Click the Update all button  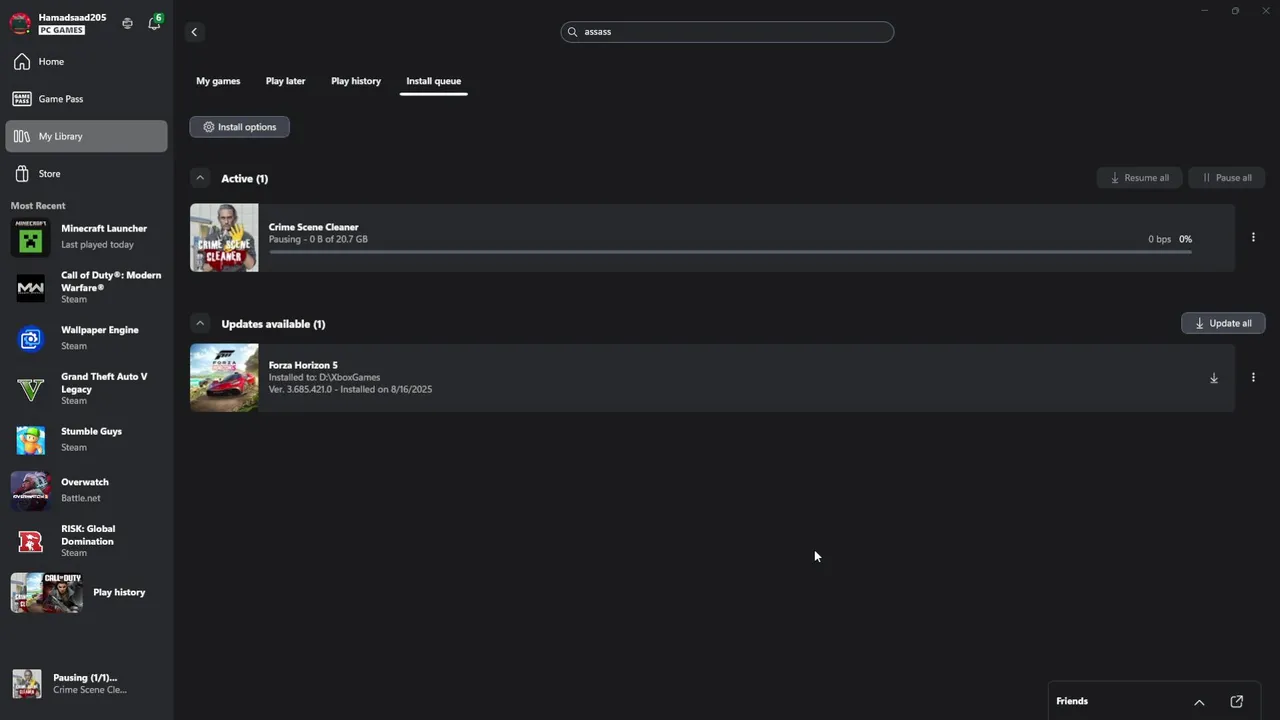point(1223,323)
